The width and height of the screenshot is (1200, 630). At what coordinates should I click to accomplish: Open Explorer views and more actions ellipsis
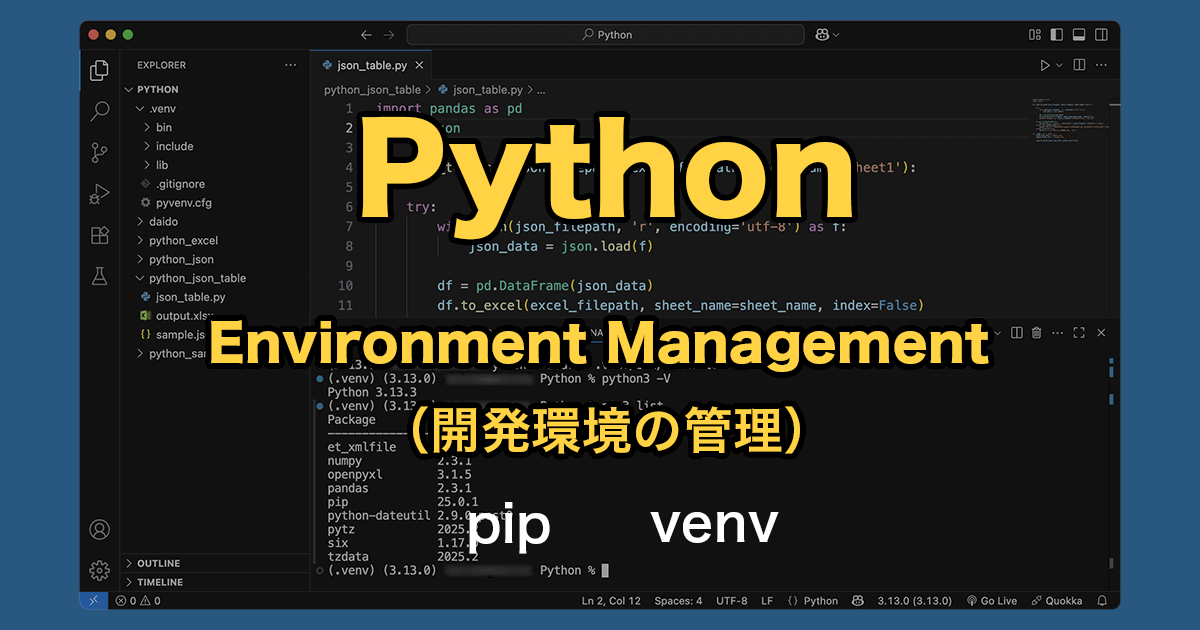tap(291, 65)
